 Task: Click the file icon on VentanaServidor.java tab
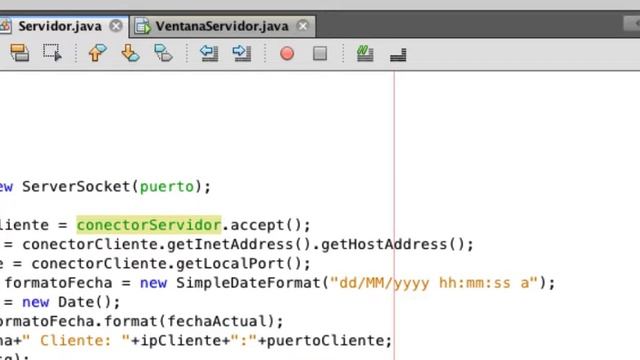pos(143,27)
